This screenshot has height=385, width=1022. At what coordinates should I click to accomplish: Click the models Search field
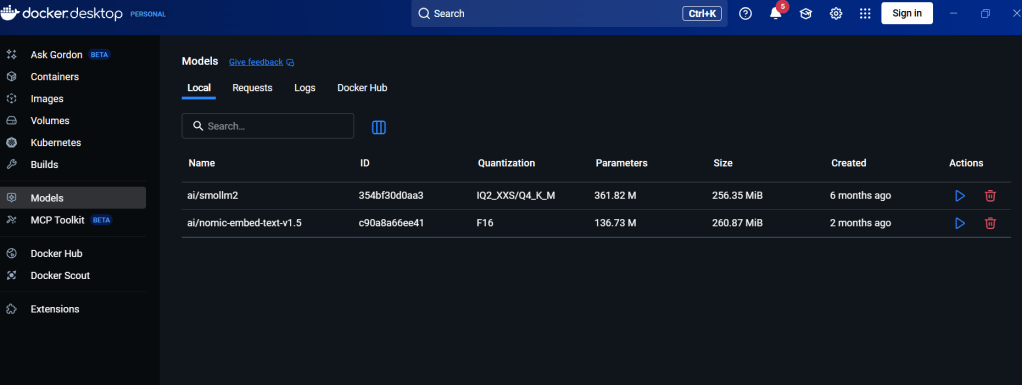pos(268,126)
